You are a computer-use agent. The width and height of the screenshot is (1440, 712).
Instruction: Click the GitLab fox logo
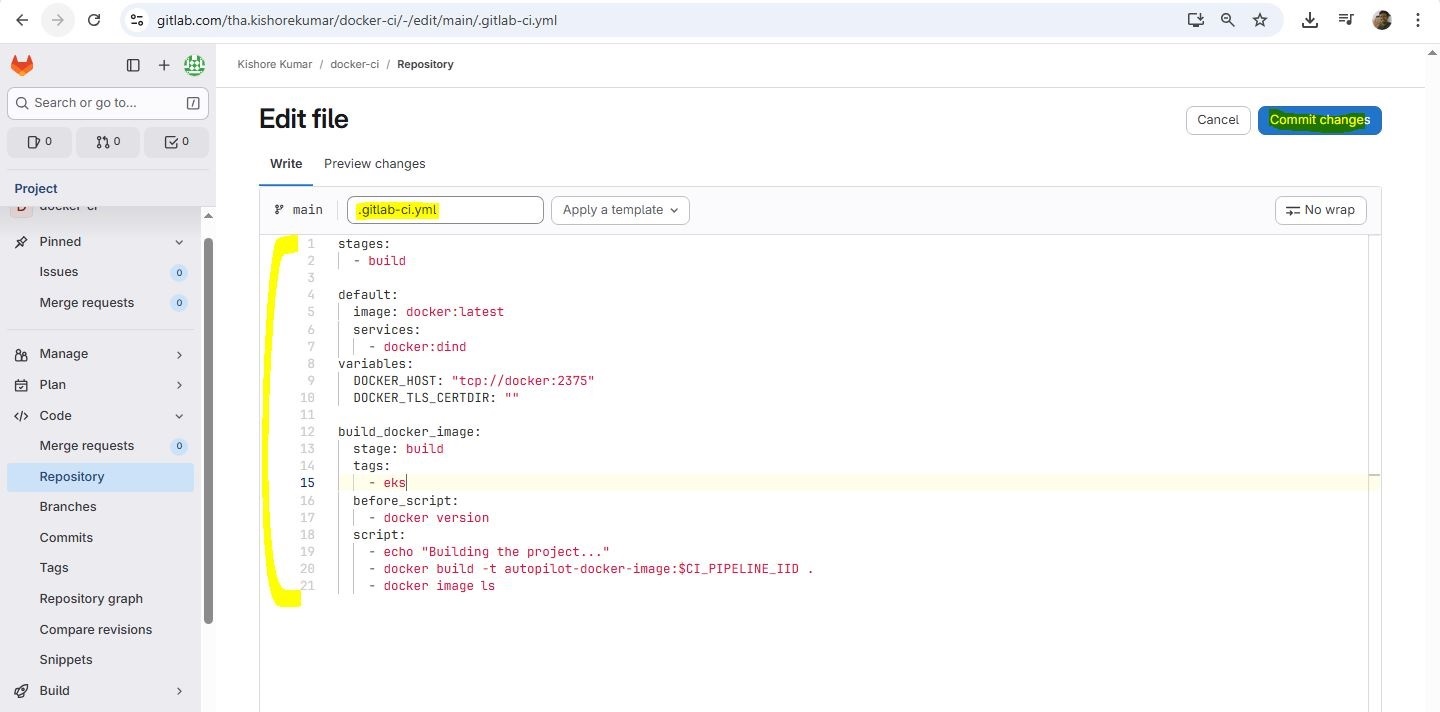22,66
